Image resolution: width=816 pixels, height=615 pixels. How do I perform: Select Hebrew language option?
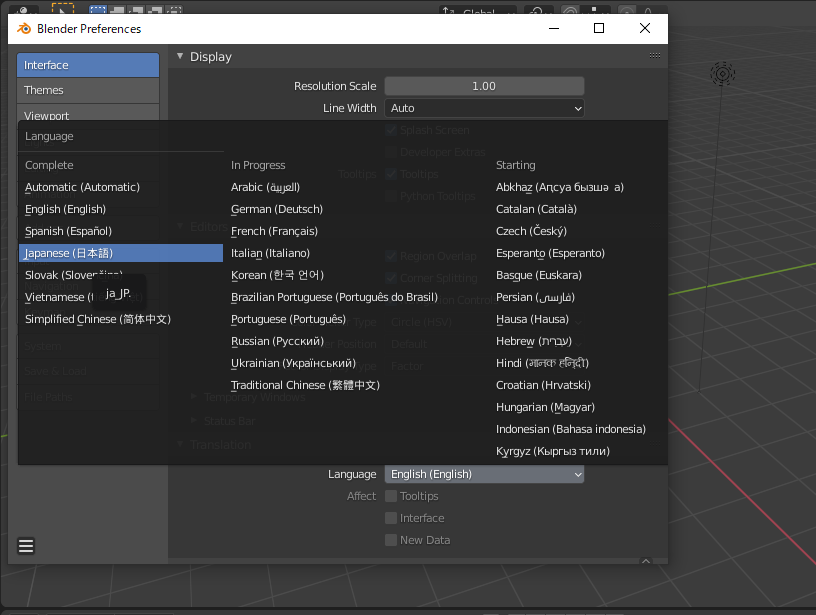coord(534,341)
